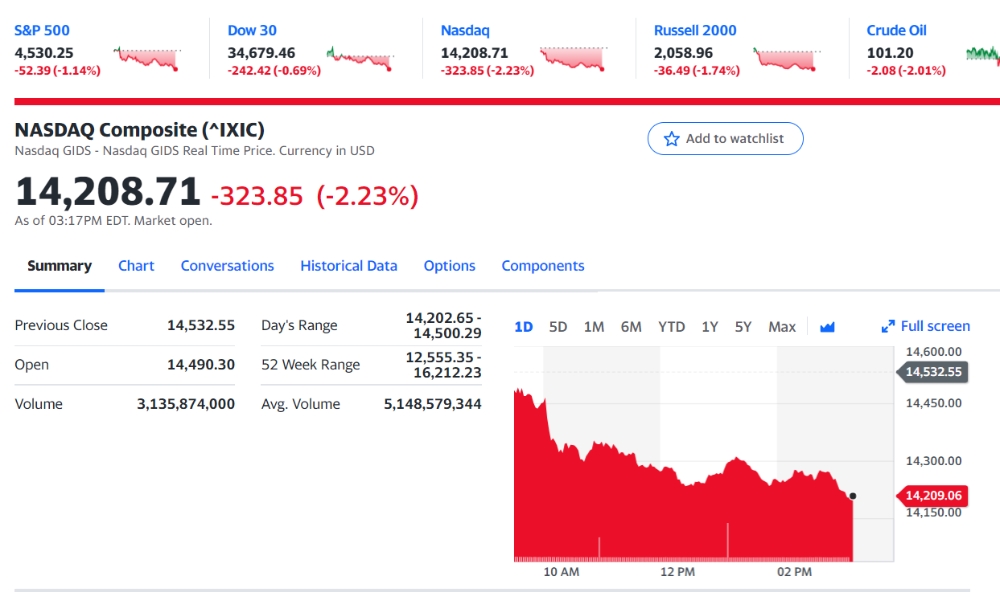Image resolution: width=1000 pixels, height=592 pixels.
Task: Select the 1D chart range
Action: [x=524, y=327]
